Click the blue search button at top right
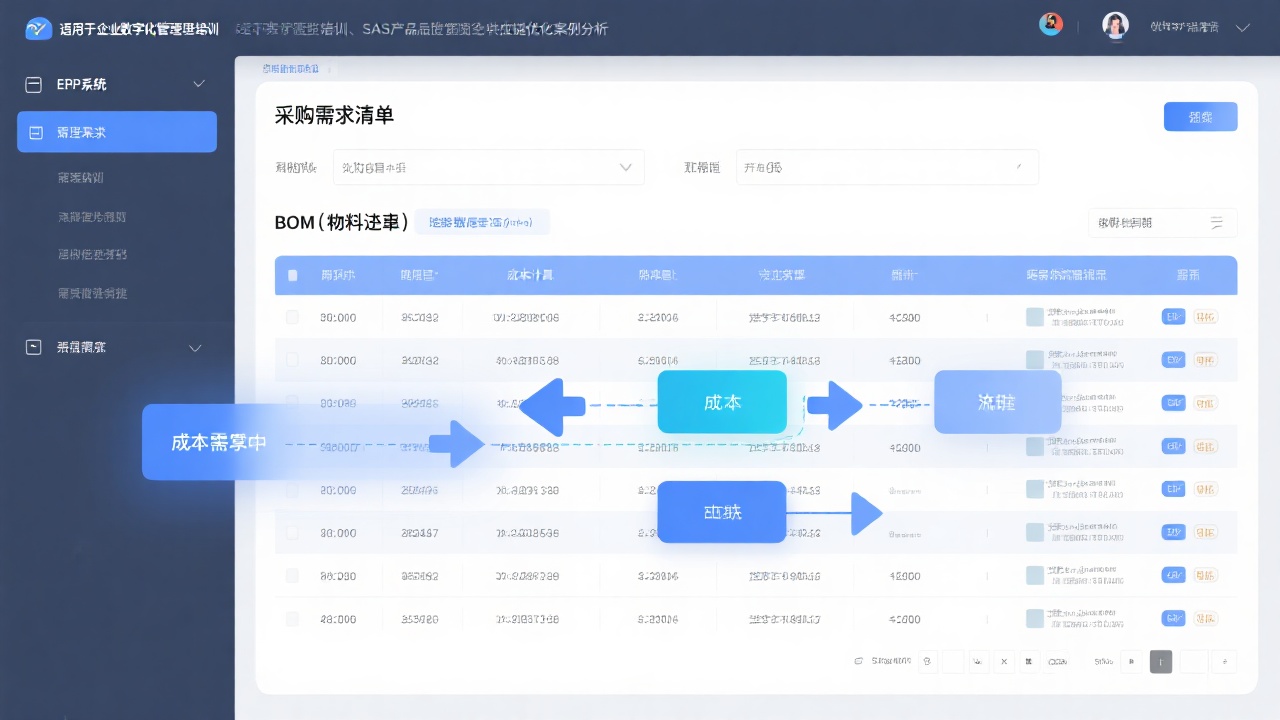The image size is (1280, 720). (x=1200, y=117)
